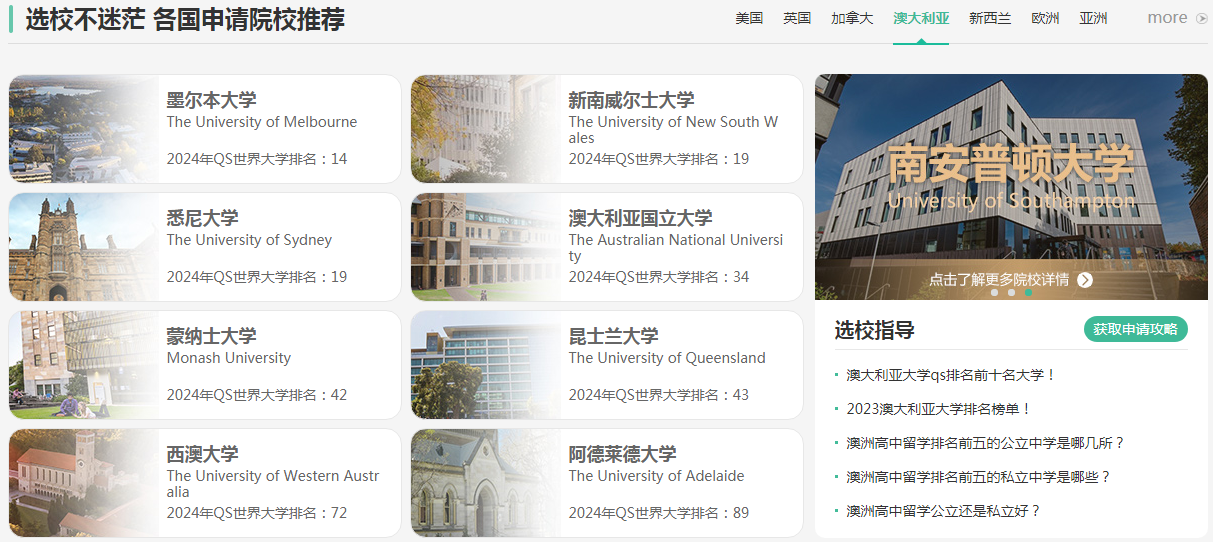Click the chevron icon after 点击了解更多院校详情
Screen dimensions: 1213x542
point(1085,280)
